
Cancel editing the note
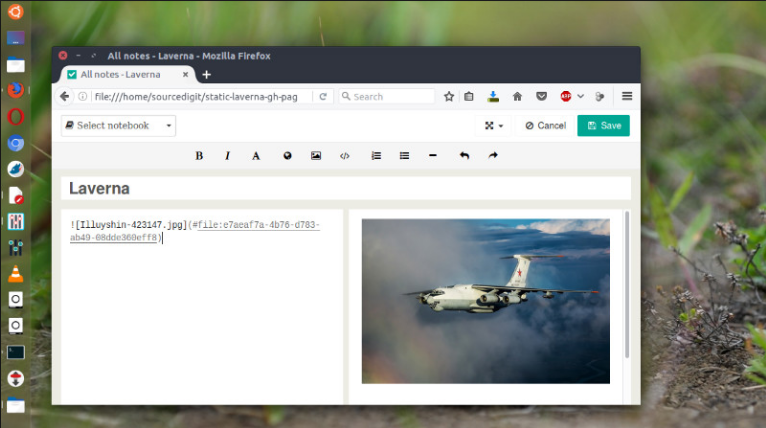pos(546,126)
